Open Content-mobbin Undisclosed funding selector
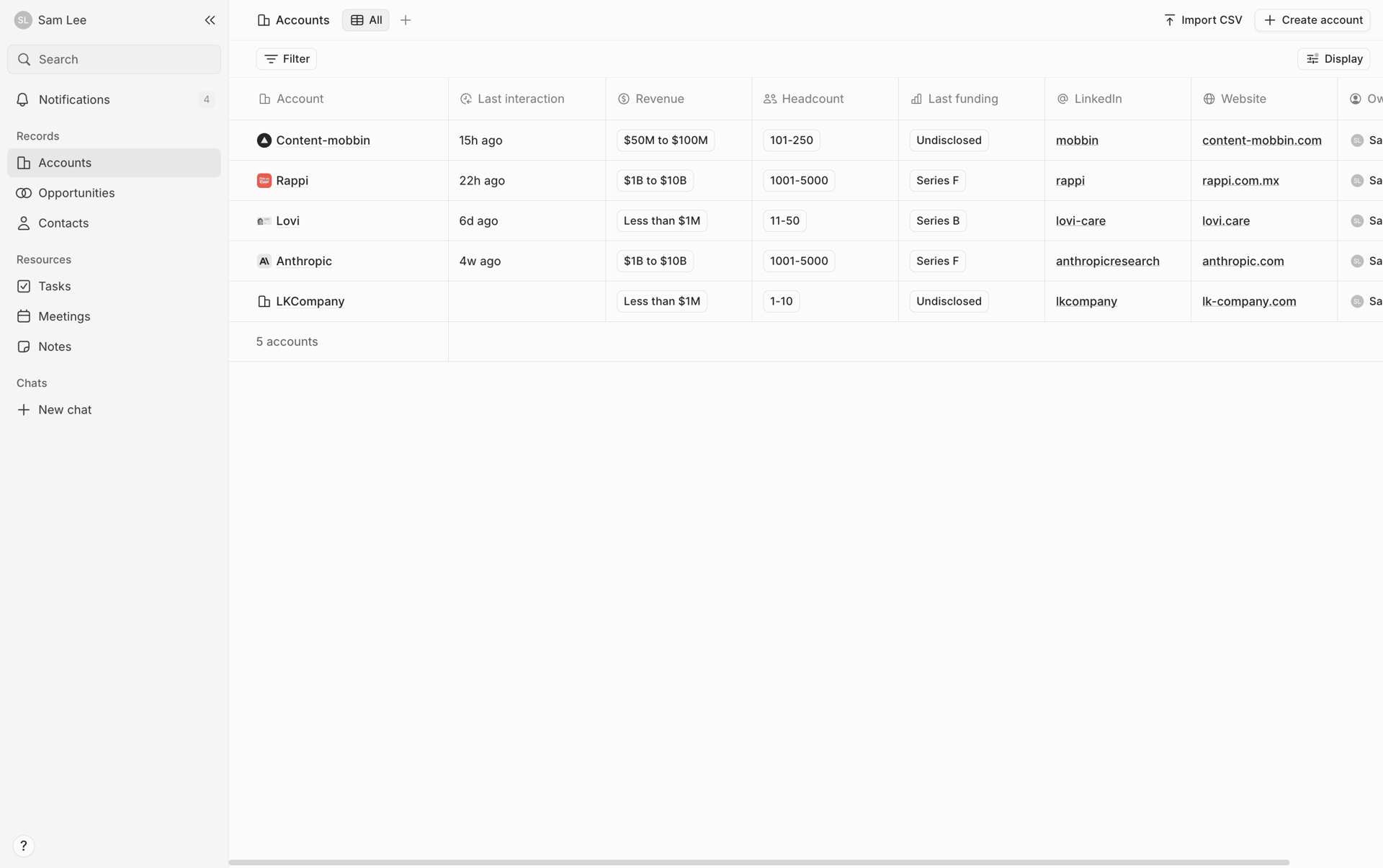 (x=949, y=140)
